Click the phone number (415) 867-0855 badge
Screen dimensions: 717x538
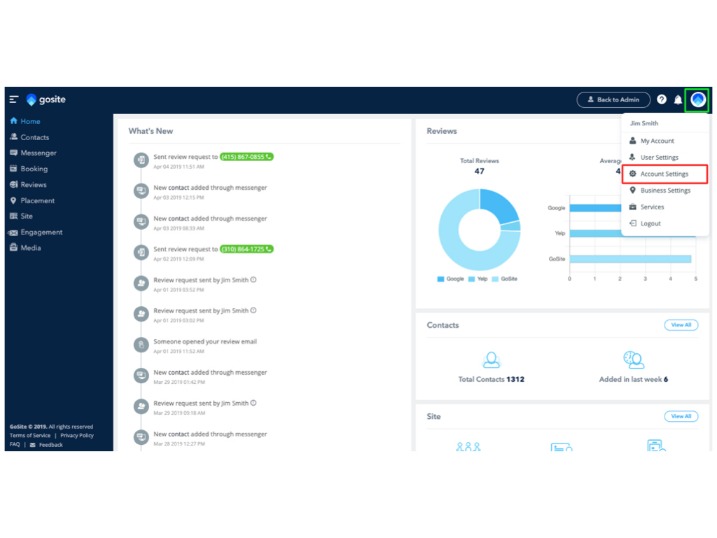point(246,157)
